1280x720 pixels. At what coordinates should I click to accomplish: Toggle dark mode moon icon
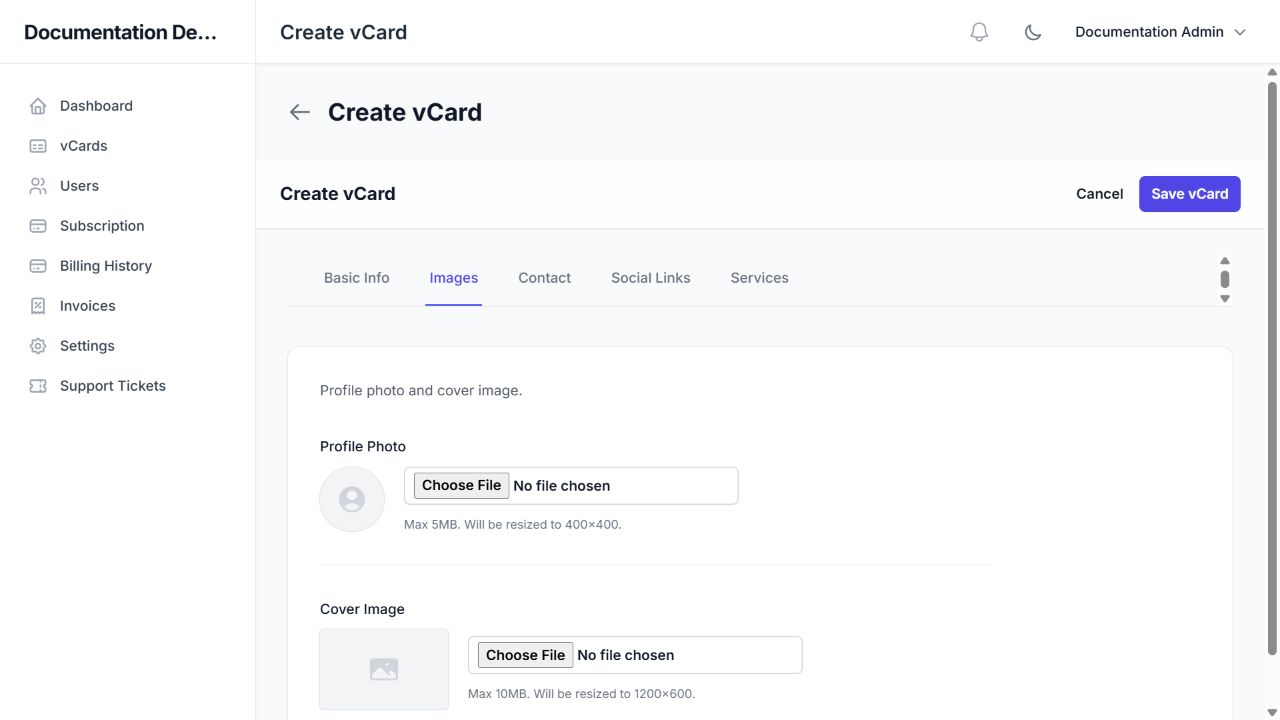1033,32
